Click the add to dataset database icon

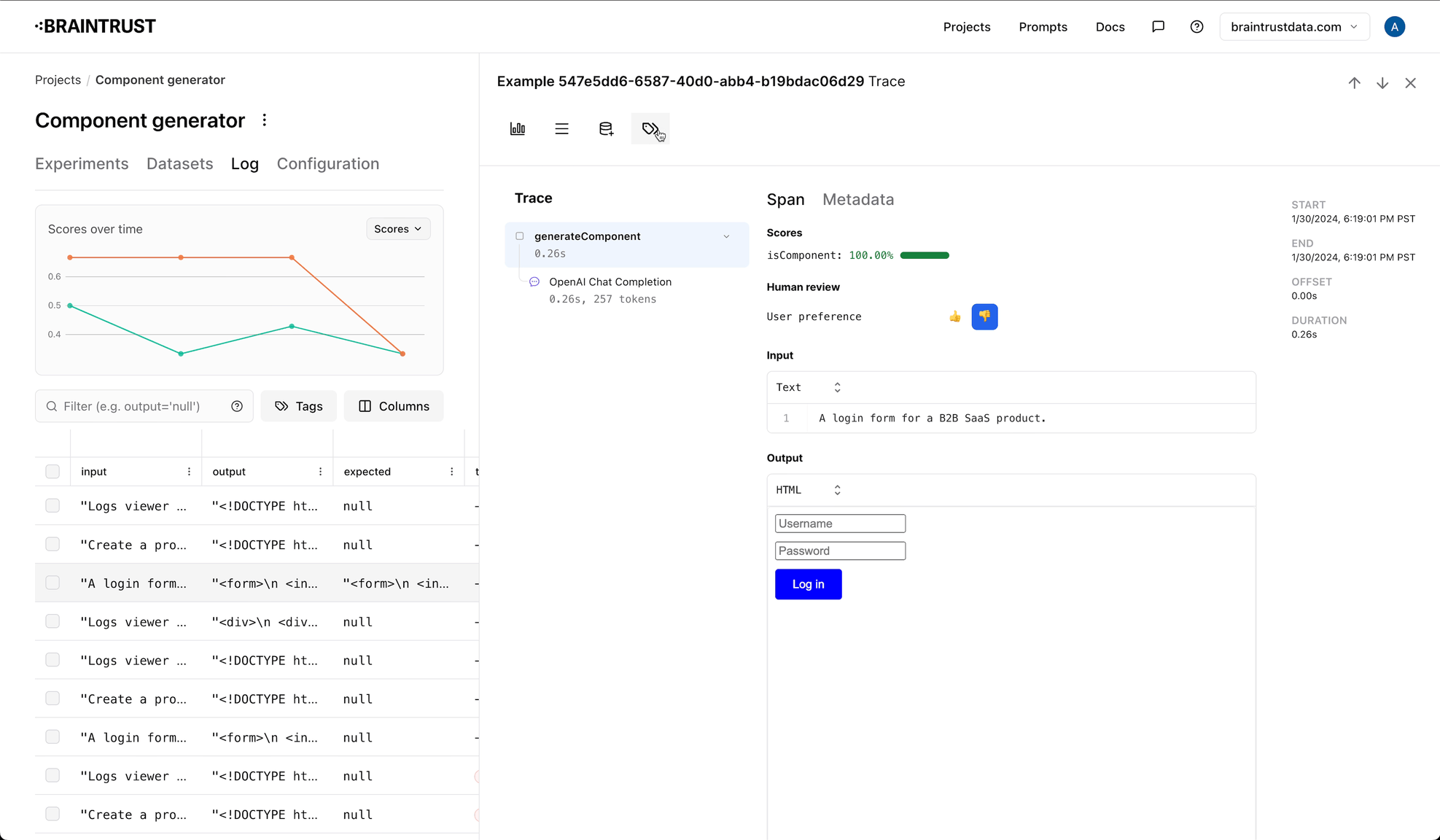606,129
